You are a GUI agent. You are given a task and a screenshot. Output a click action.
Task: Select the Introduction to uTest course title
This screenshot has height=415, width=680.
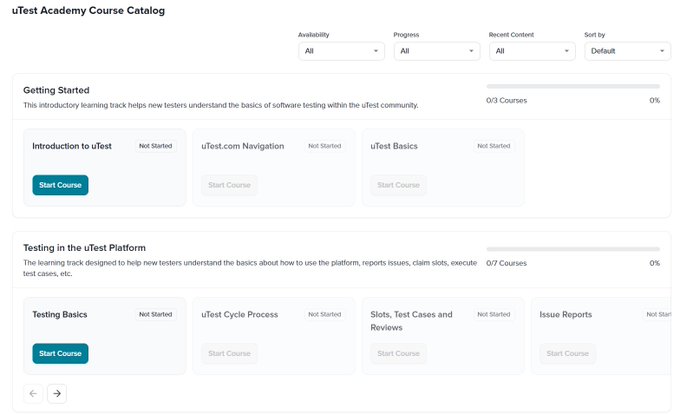click(72, 146)
